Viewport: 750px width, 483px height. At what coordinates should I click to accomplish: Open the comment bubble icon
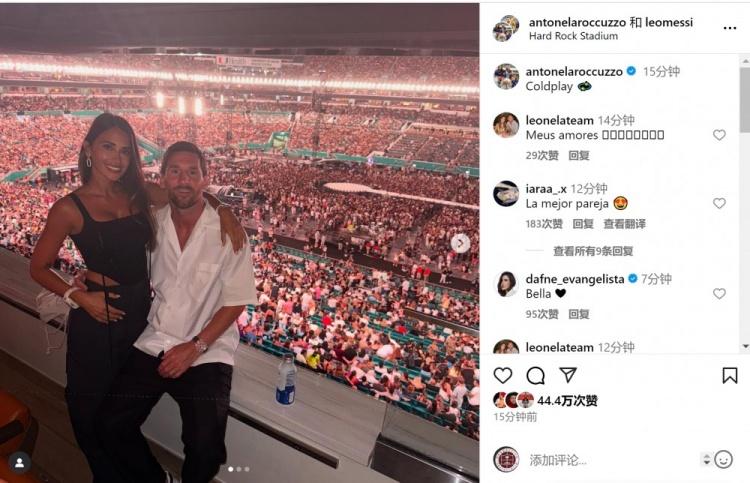coord(535,376)
